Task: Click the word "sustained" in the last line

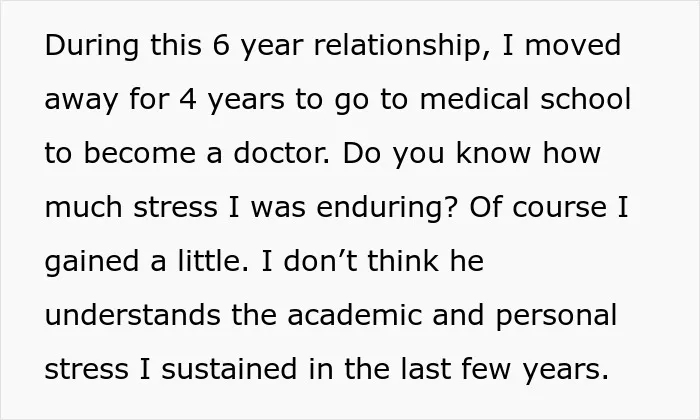Action: [229, 369]
